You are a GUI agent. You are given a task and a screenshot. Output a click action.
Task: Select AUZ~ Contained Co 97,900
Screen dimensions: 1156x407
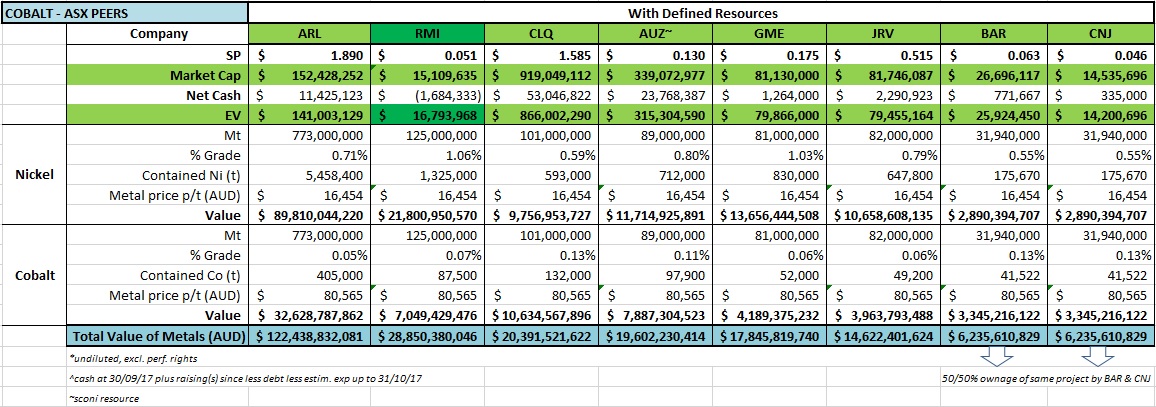point(656,275)
